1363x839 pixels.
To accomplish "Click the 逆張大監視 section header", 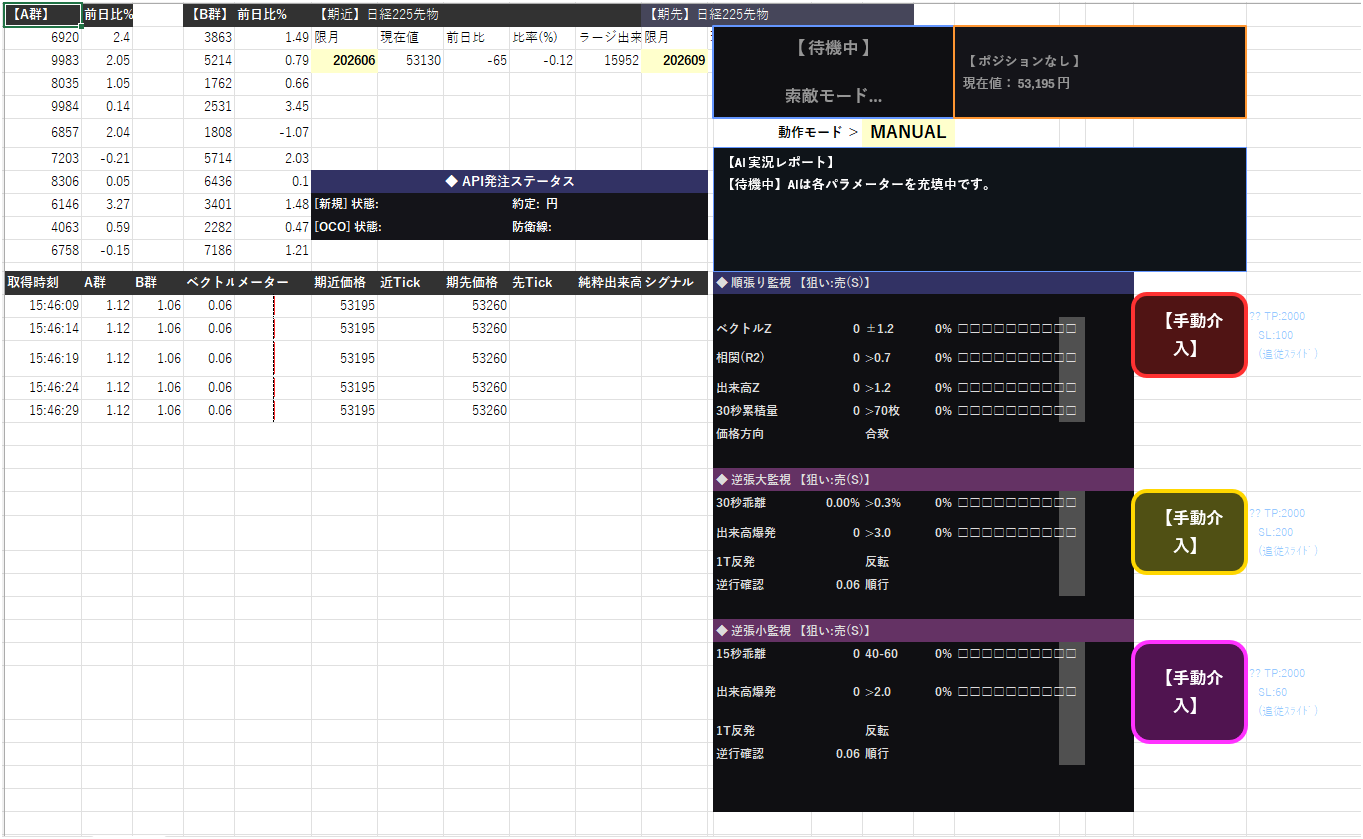I will tap(923, 480).
